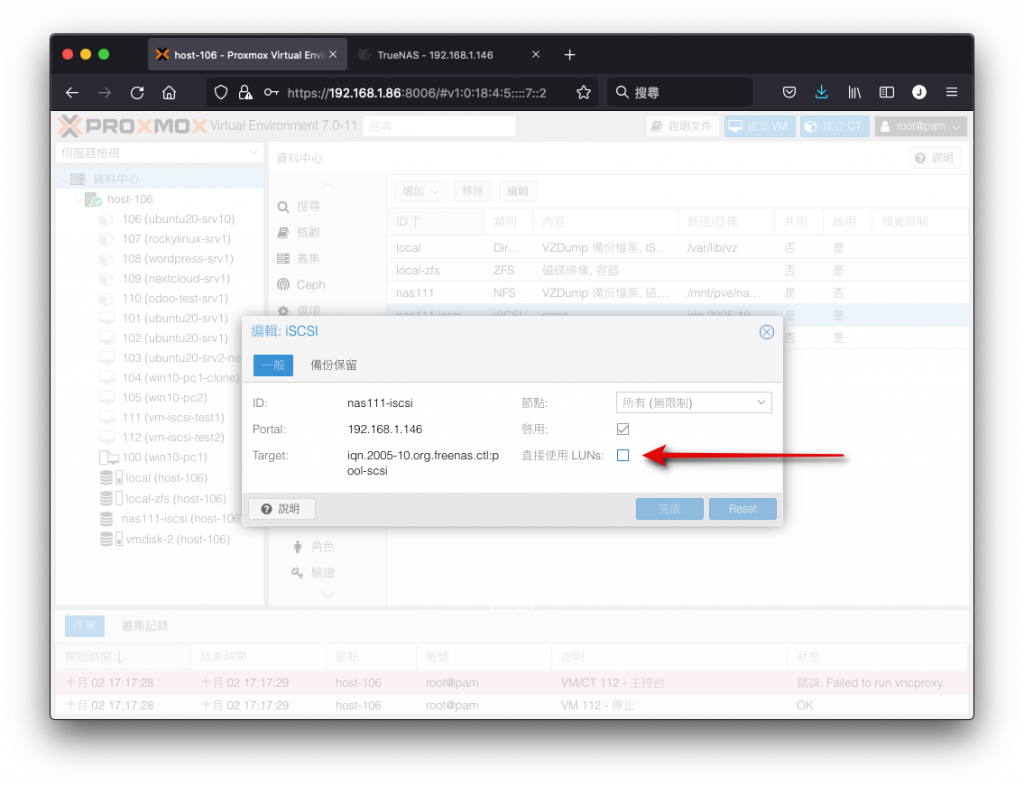Sort by 開始時間 column header
1024x786 pixels.
click(x=123, y=656)
